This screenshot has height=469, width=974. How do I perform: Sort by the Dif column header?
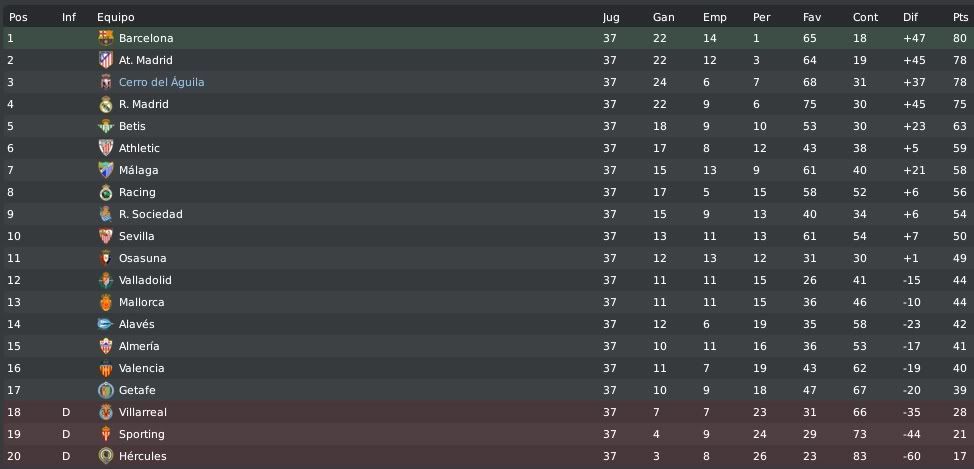tap(910, 17)
